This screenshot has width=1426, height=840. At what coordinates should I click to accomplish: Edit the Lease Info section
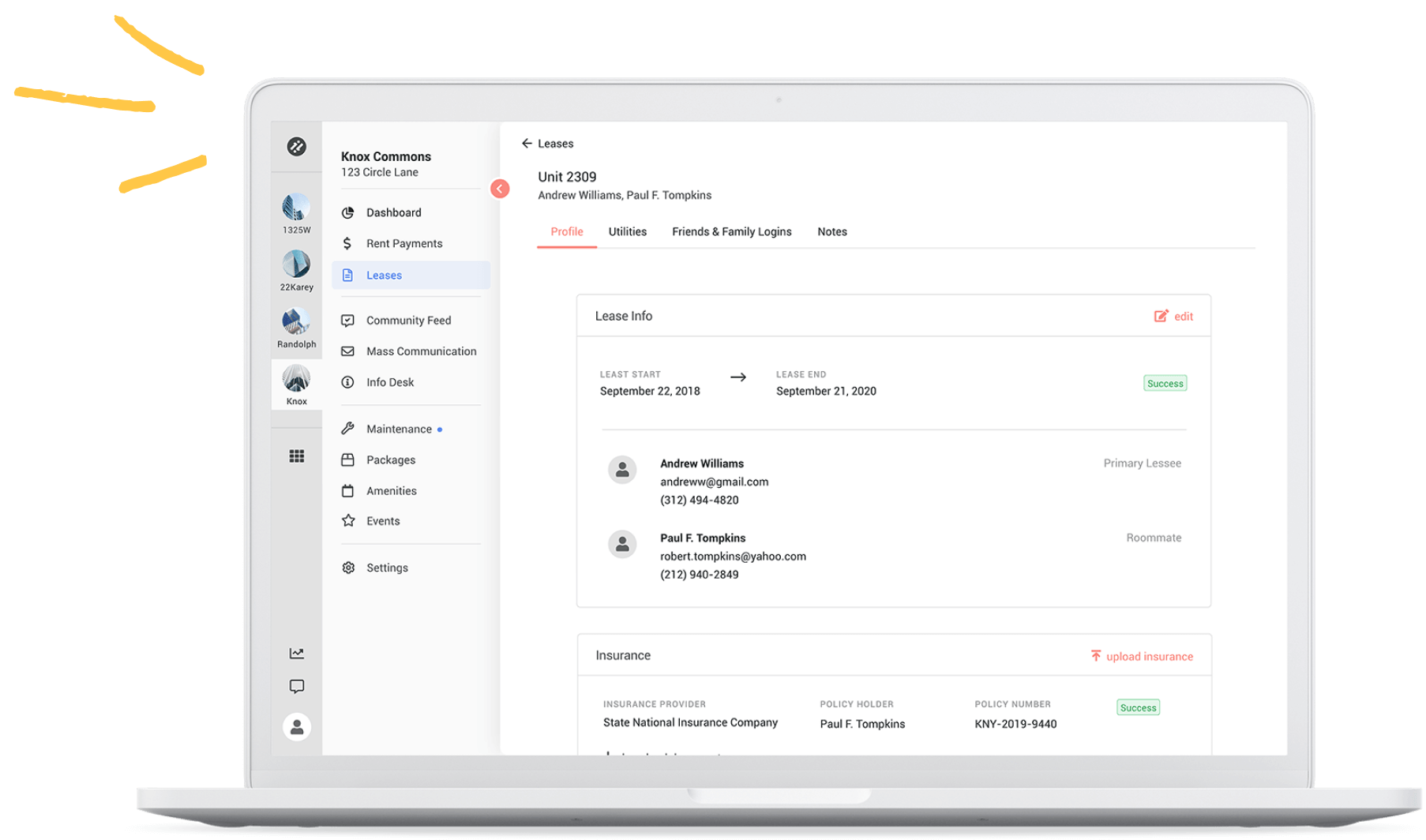point(1174,316)
